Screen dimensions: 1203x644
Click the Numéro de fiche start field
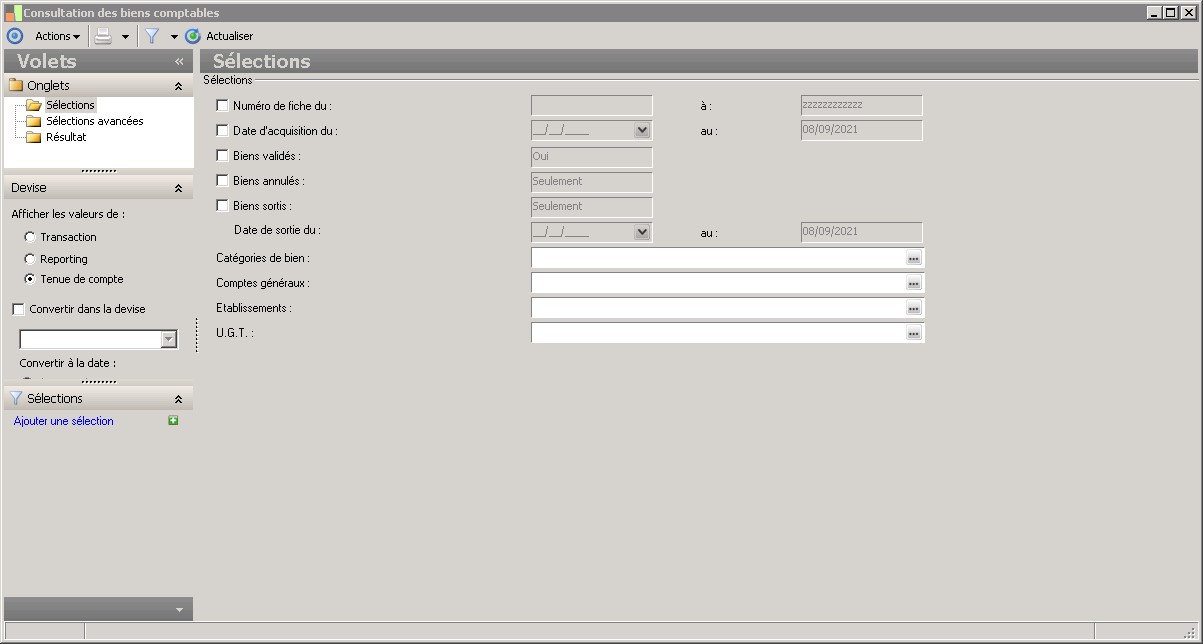click(592, 105)
